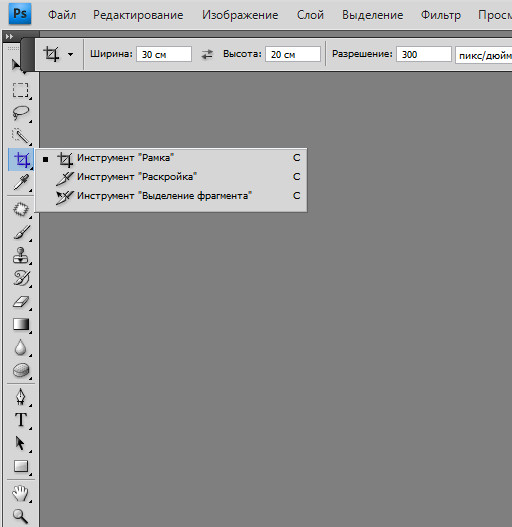Image resolution: width=512 pixels, height=527 pixels.
Task: Open the Изображение menu
Action: (240, 15)
